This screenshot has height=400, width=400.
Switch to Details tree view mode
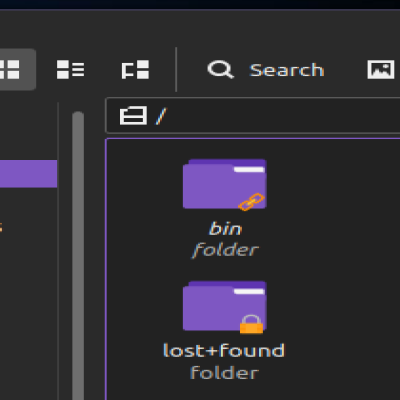point(135,70)
